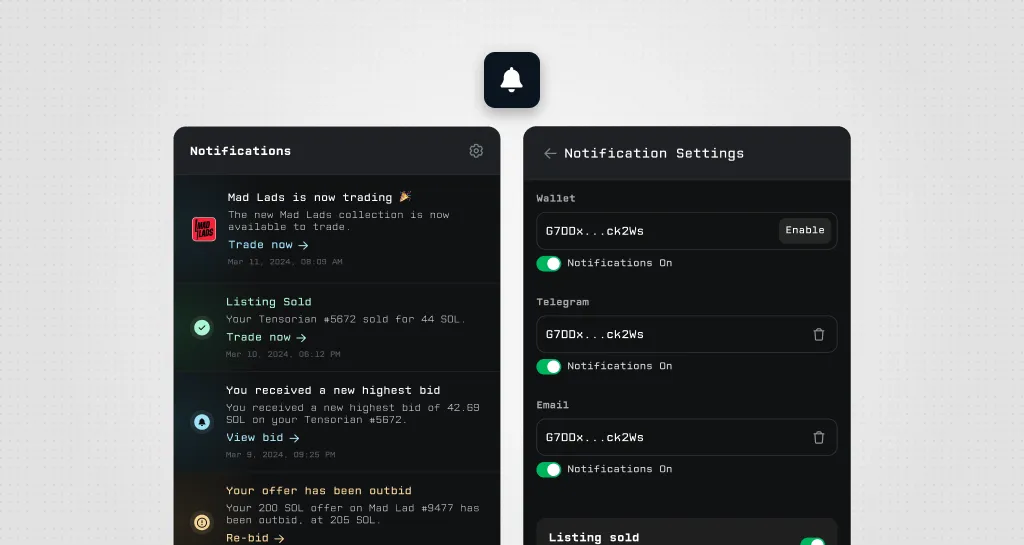Screen dimensions: 1024x545
Task: Click the Telegram G7DDx...ck2Ws field
Action: click(x=686, y=334)
